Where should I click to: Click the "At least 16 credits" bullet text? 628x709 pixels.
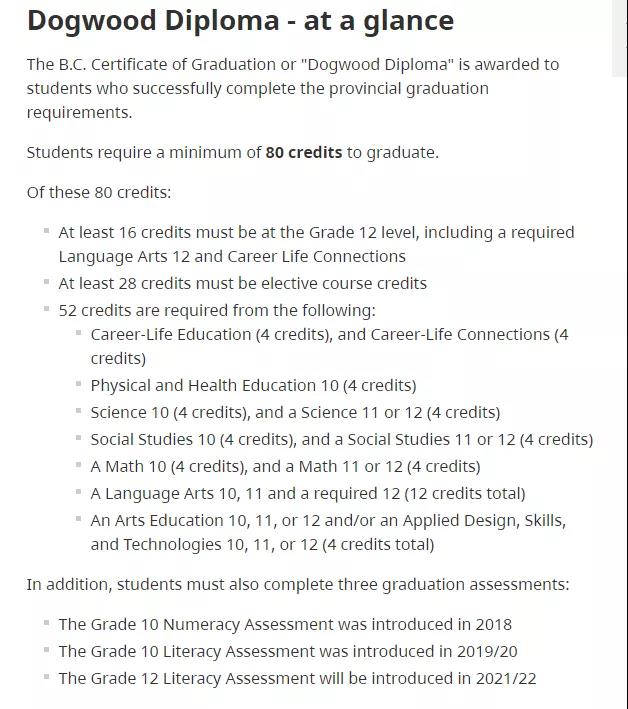point(316,245)
